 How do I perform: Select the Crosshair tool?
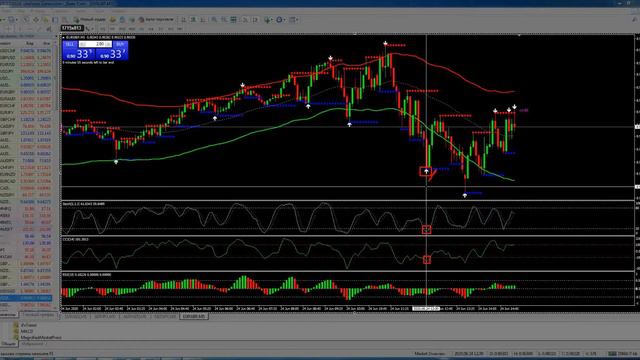coord(8,29)
